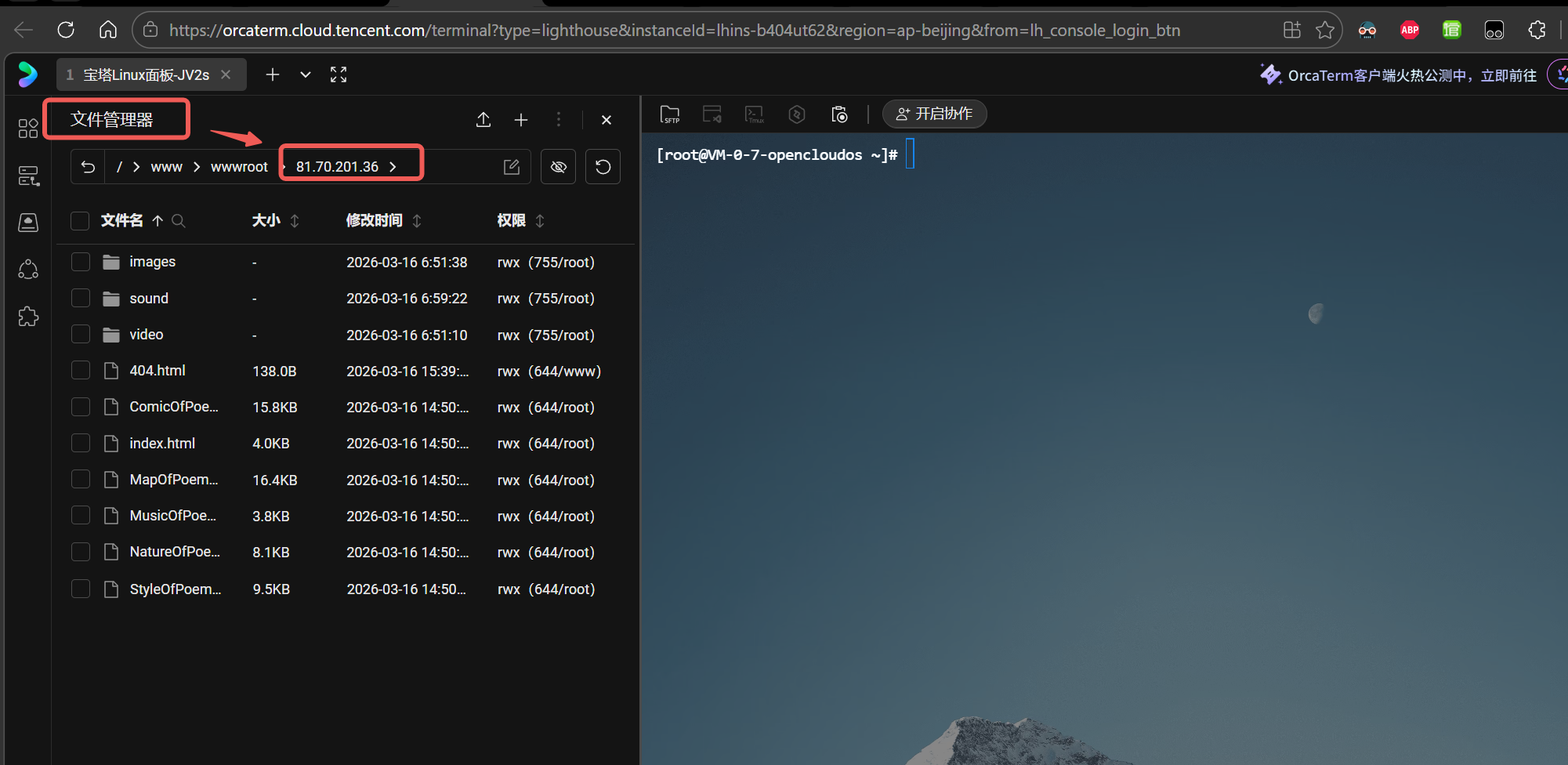The image size is (1568, 765).
Task: Upload a file with the upload icon
Action: point(483,119)
